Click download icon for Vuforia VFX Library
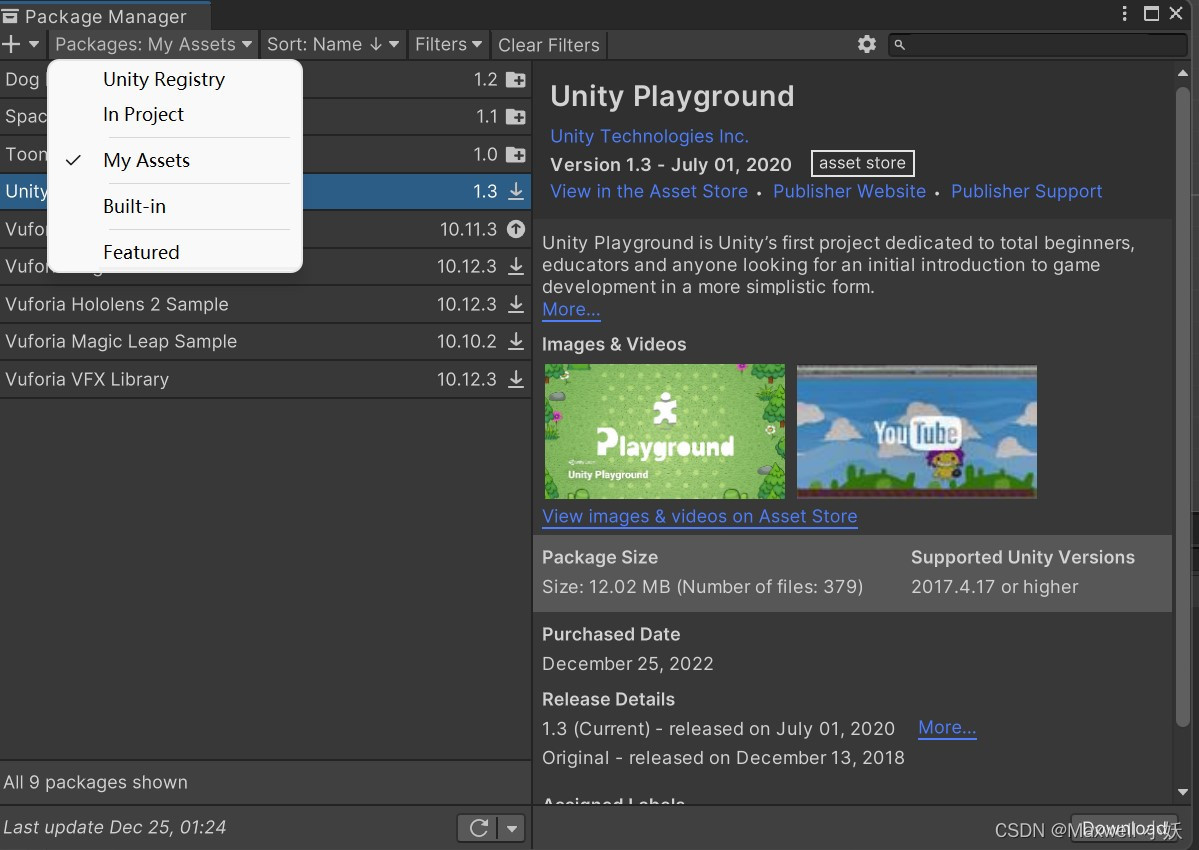Image resolution: width=1199 pixels, height=850 pixels. point(516,379)
